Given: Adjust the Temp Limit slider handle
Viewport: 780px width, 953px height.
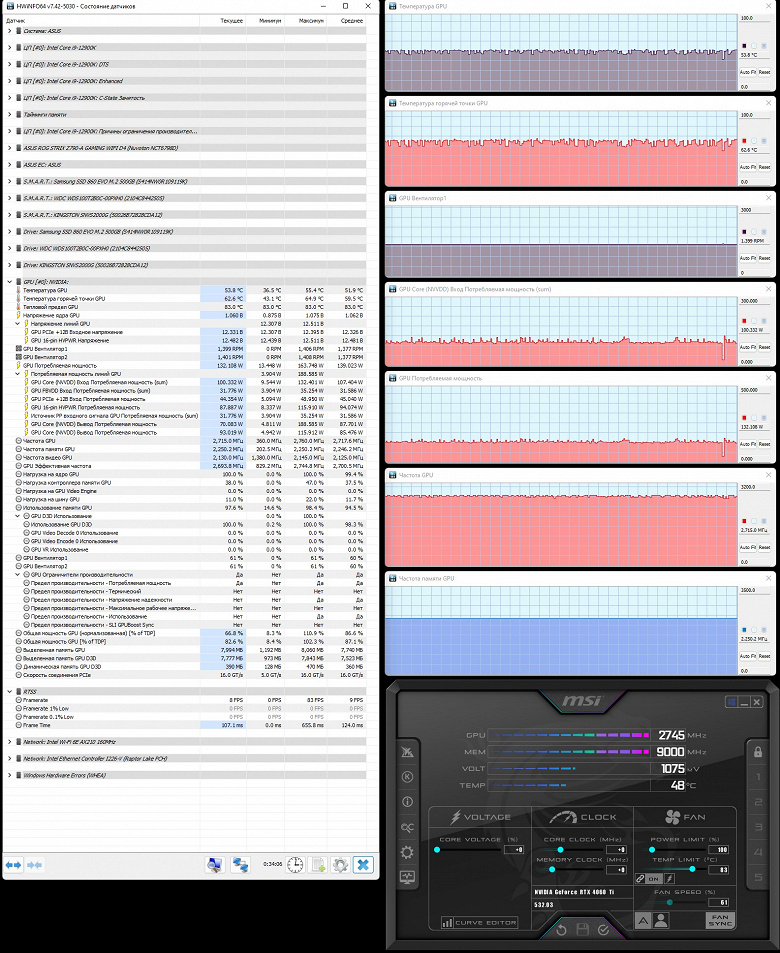Looking at the screenshot, I should click(x=692, y=869).
